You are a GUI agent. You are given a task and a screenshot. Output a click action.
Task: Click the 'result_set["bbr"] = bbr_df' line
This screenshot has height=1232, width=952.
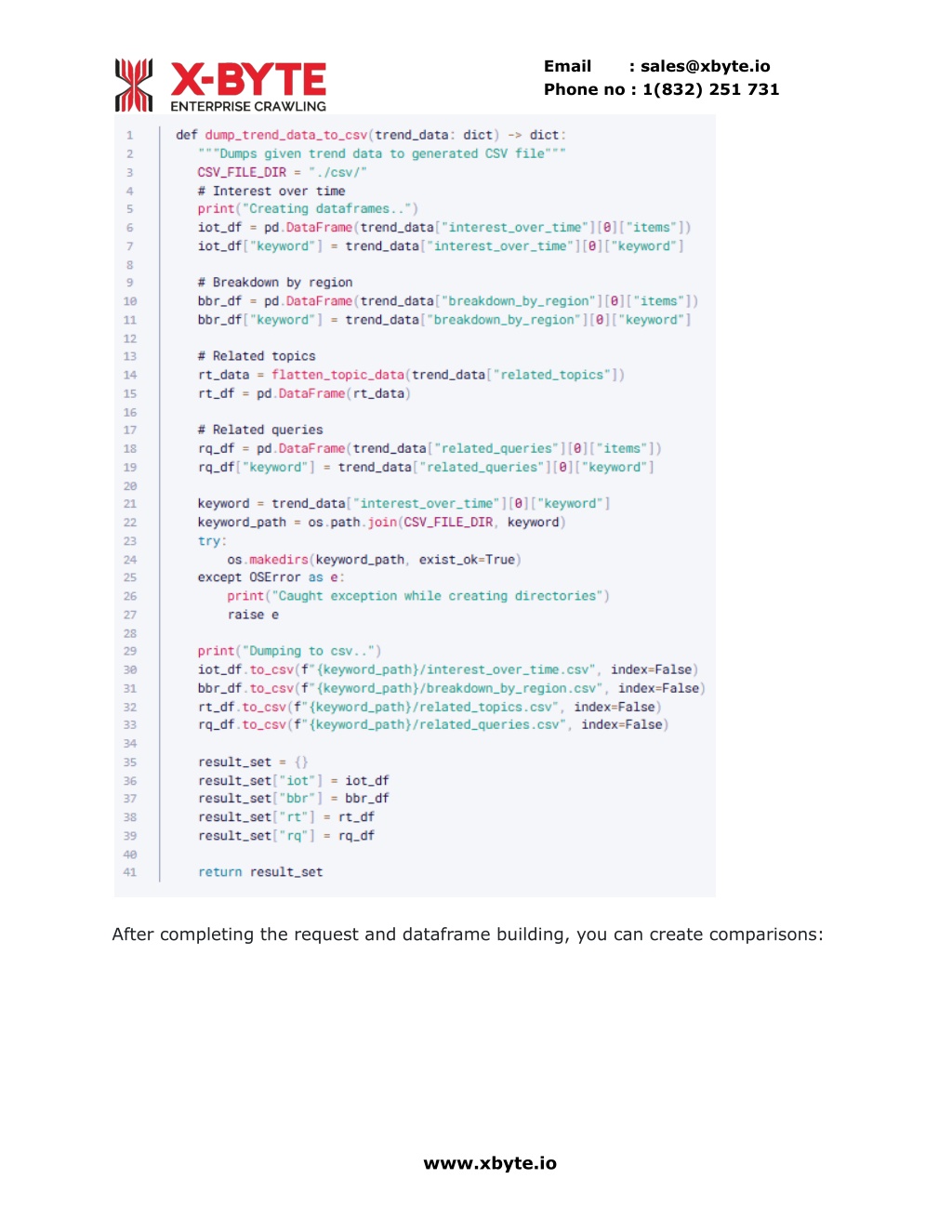click(294, 799)
